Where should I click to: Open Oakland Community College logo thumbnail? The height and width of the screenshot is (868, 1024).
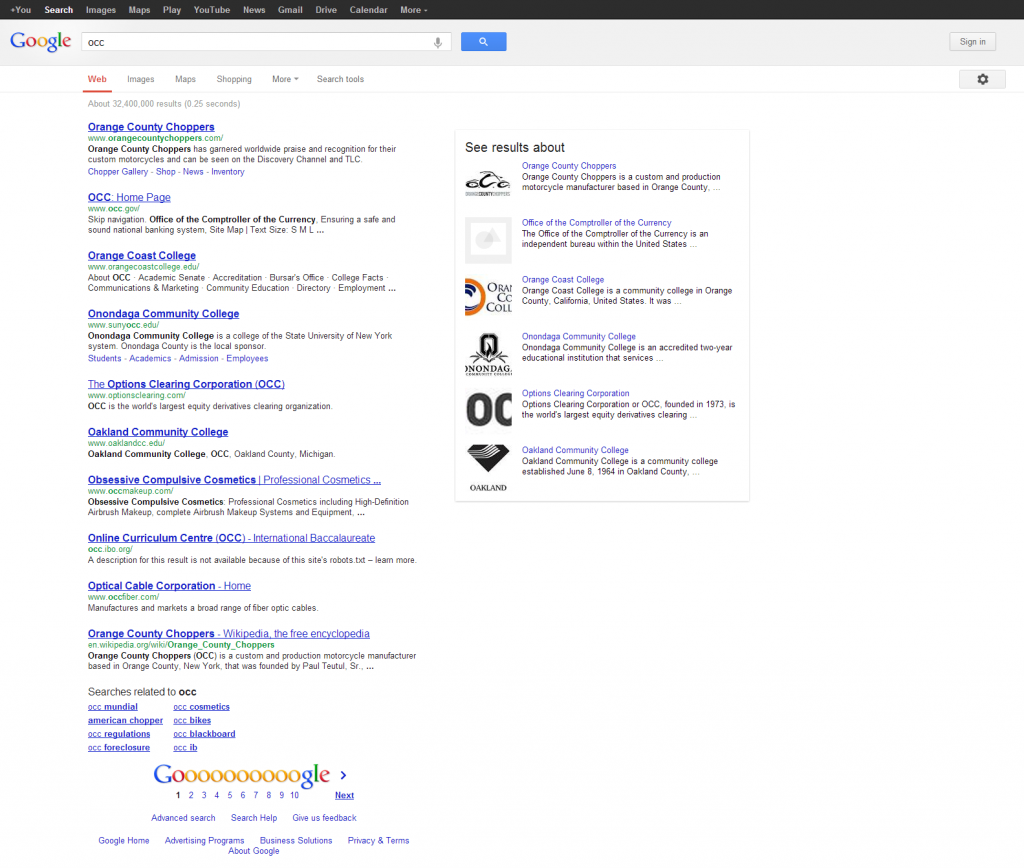pyautogui.click(x=488, y=468)
